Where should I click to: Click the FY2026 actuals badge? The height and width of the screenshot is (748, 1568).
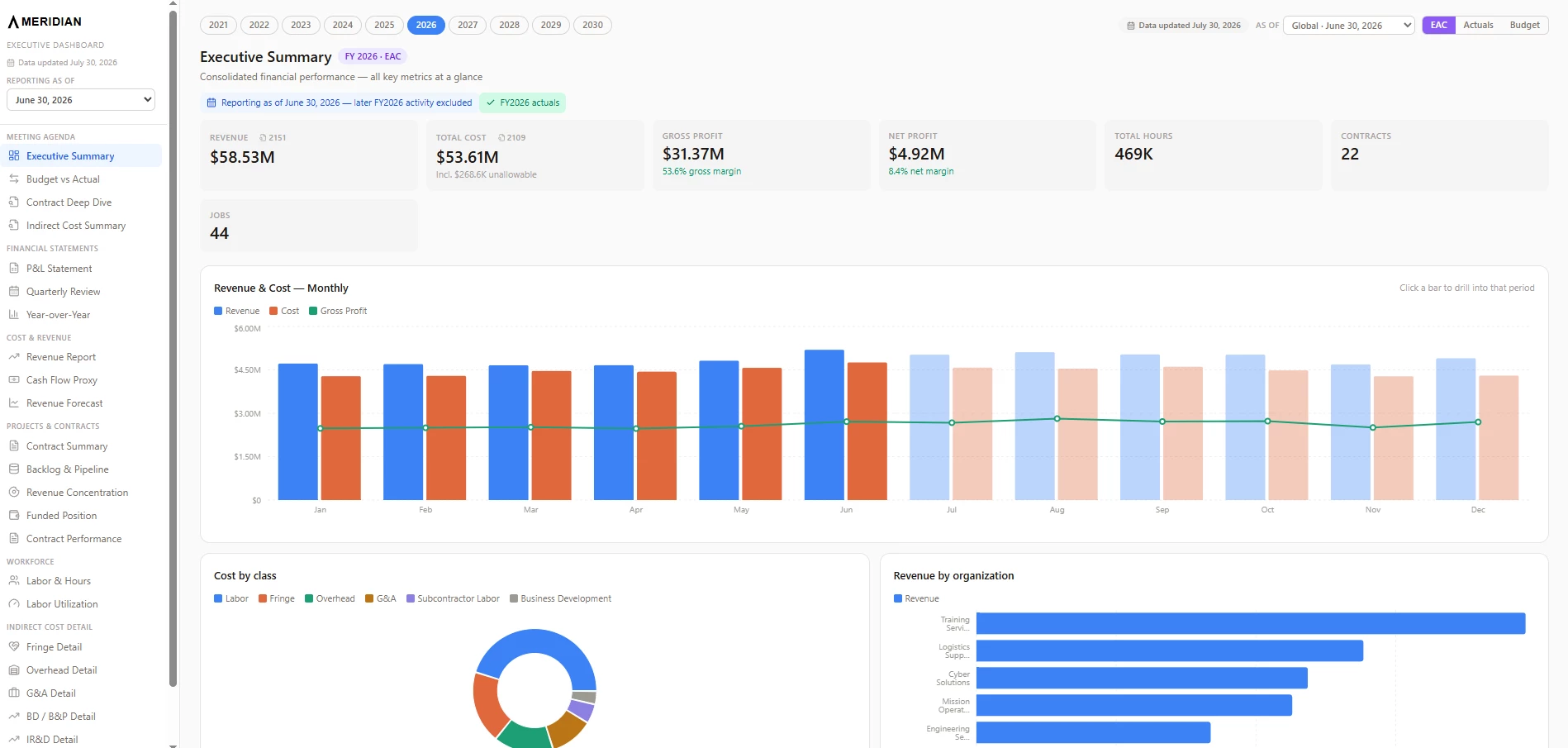(x=522, y=102)
